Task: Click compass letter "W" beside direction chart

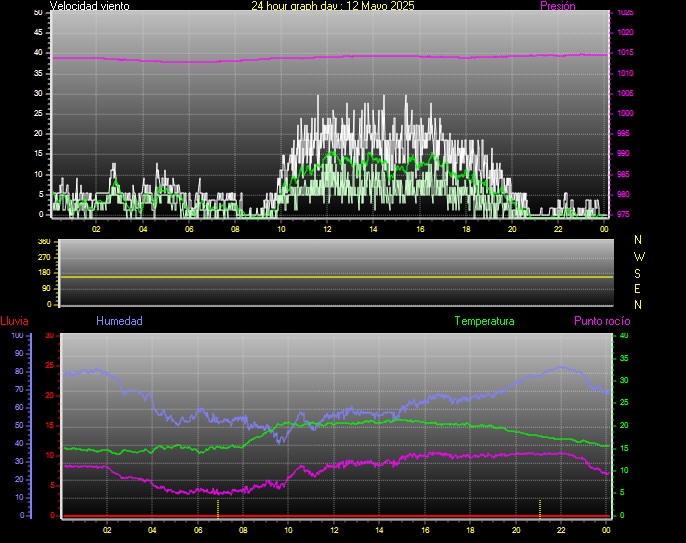Action: (x=639, y=256)
